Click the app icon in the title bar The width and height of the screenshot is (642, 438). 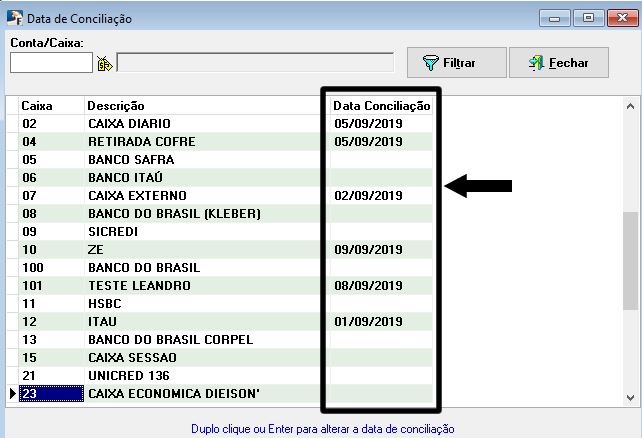[14, 18]
